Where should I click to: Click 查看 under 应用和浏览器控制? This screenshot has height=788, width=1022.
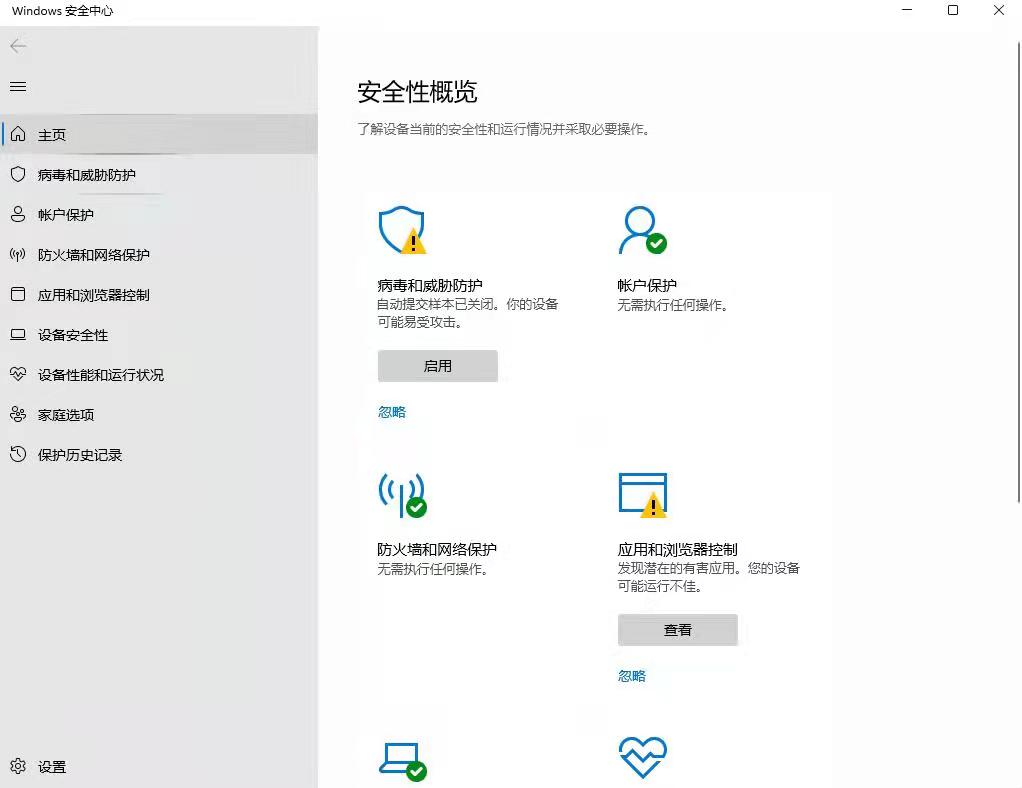coord(677,629)
